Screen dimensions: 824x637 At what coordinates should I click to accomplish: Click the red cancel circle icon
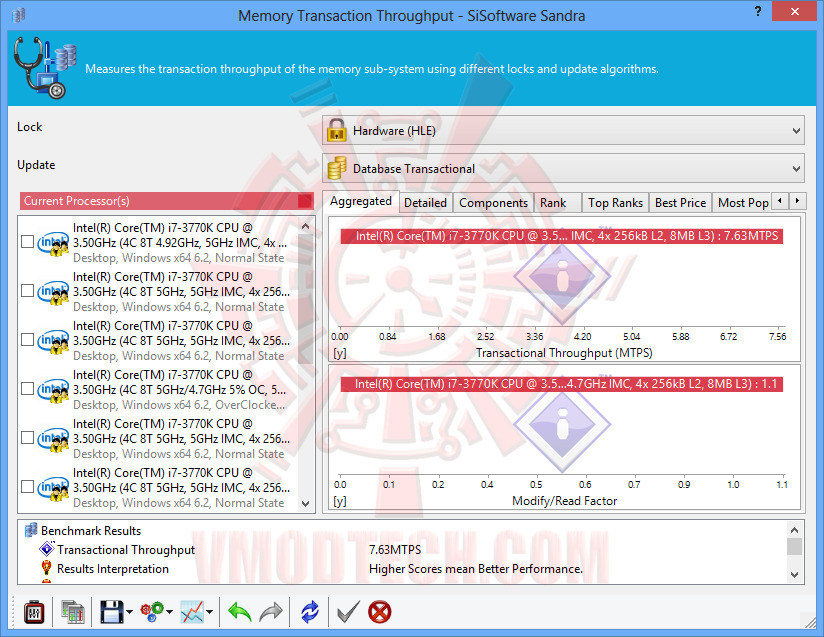(x=379, y=612)
